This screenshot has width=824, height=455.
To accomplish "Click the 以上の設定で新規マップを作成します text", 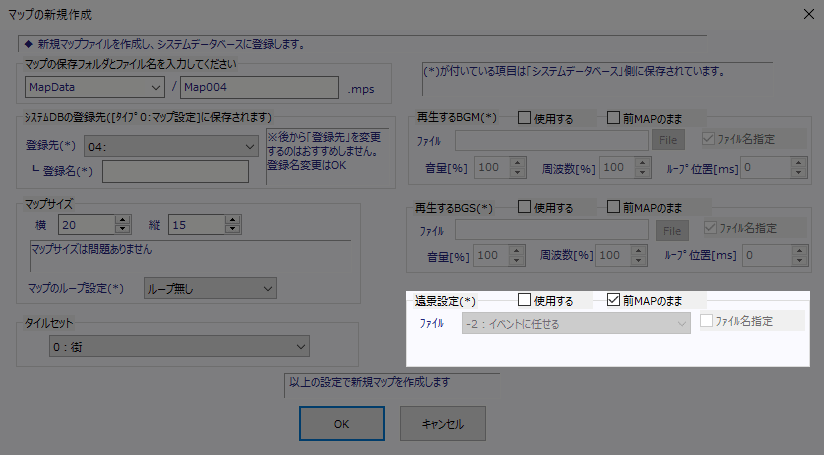I will pos(369,382).
